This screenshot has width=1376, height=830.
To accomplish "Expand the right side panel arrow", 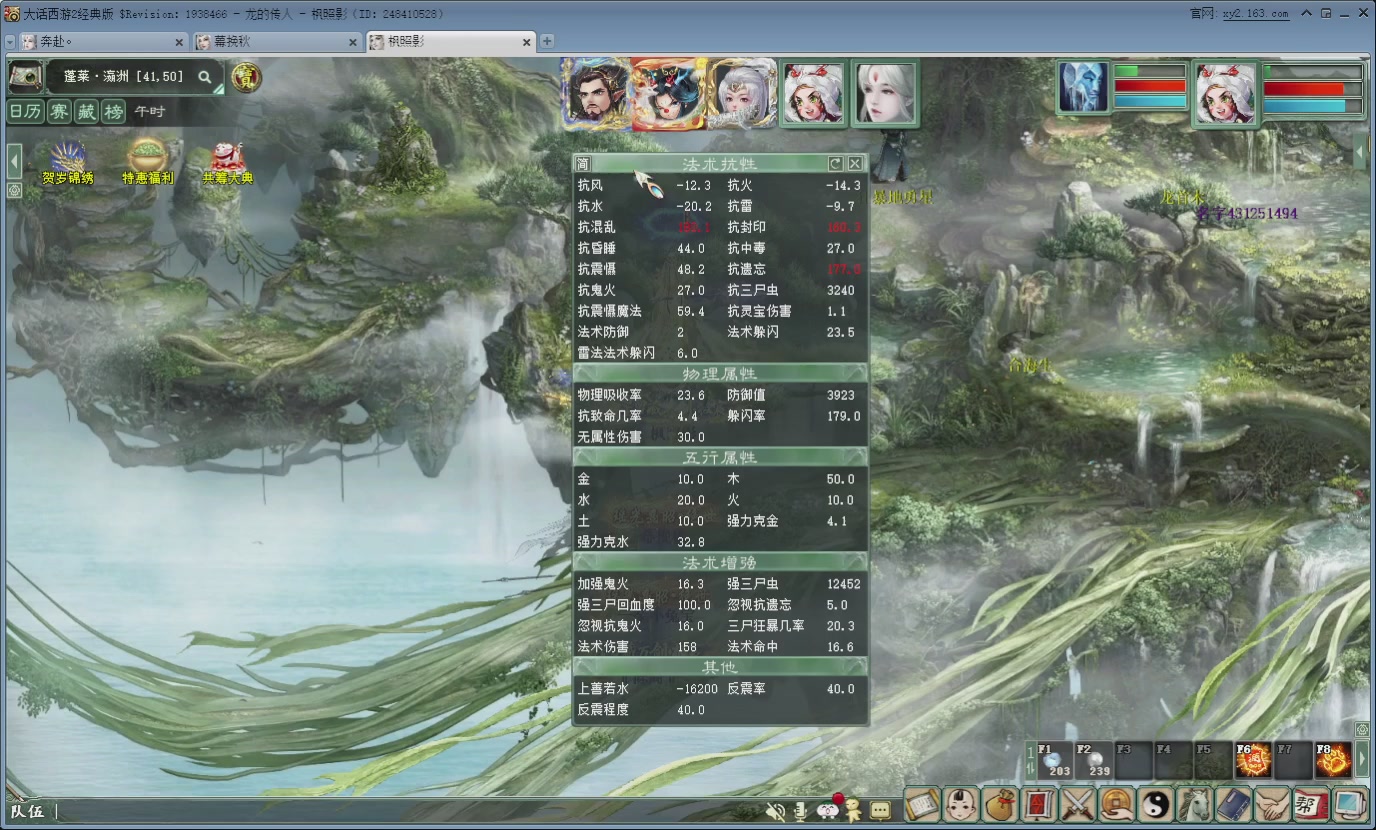I will (x=1362, y=153).
